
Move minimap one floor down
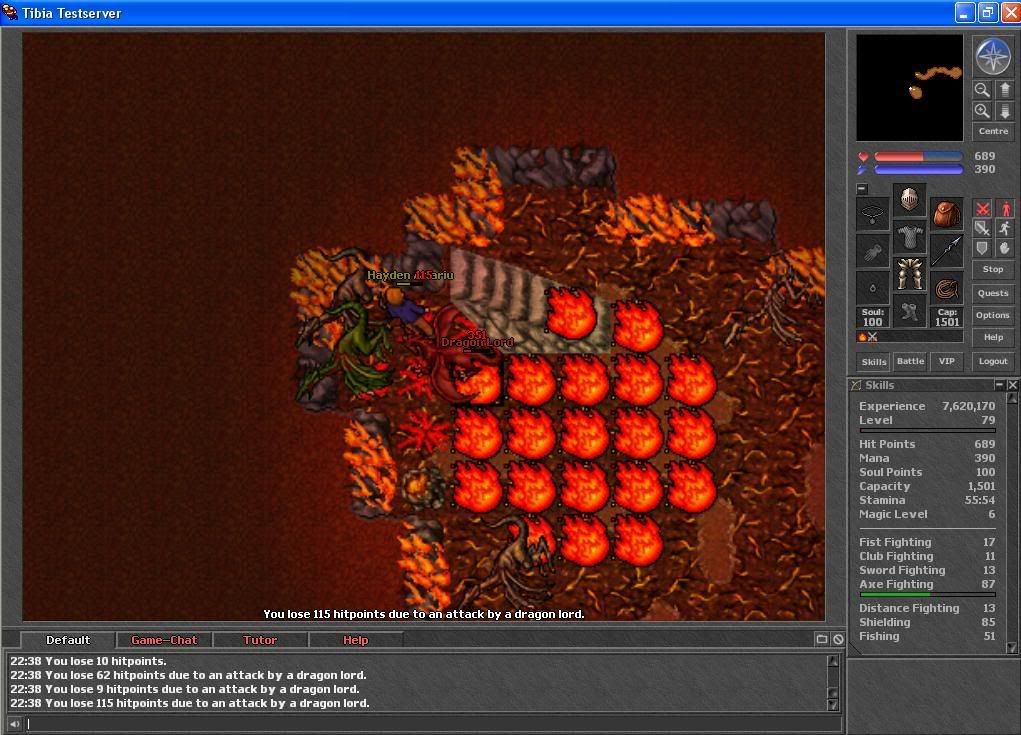pyautogui.click(x=1005, y=111)
